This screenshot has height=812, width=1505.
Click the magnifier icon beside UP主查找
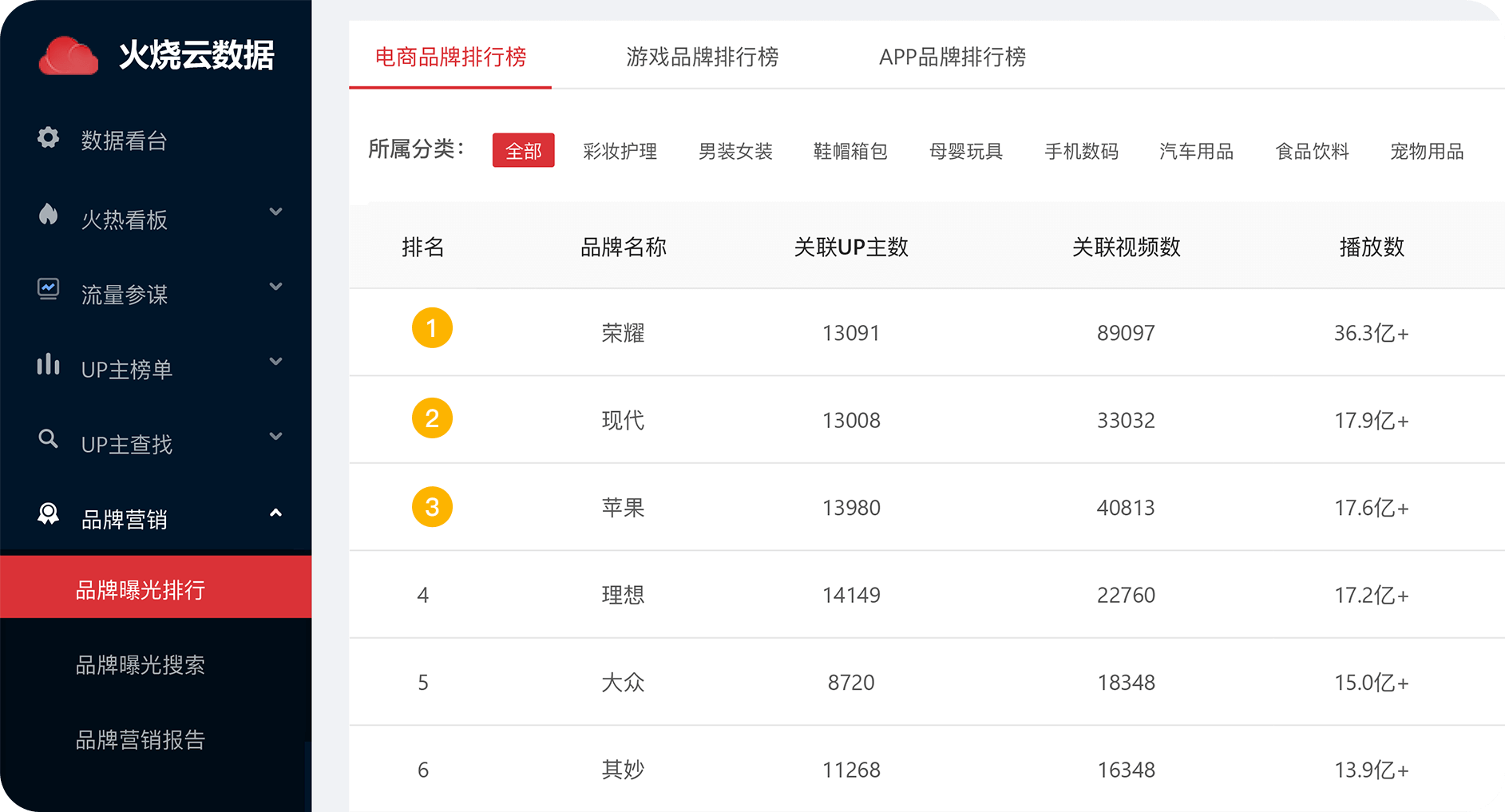(x=49, y=438)
